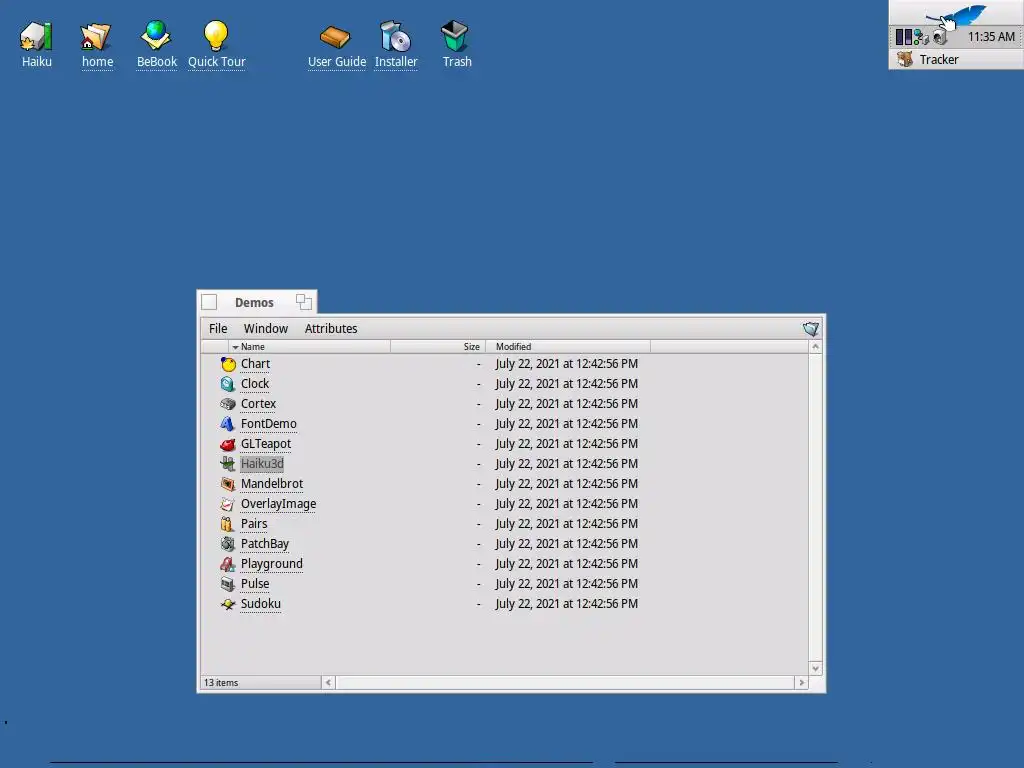The height and width of the screenshot is (768, 1024).
Task: Click the horizontal scrollbar left arrow
Action: pyautogui.click(x=328, y=682)
